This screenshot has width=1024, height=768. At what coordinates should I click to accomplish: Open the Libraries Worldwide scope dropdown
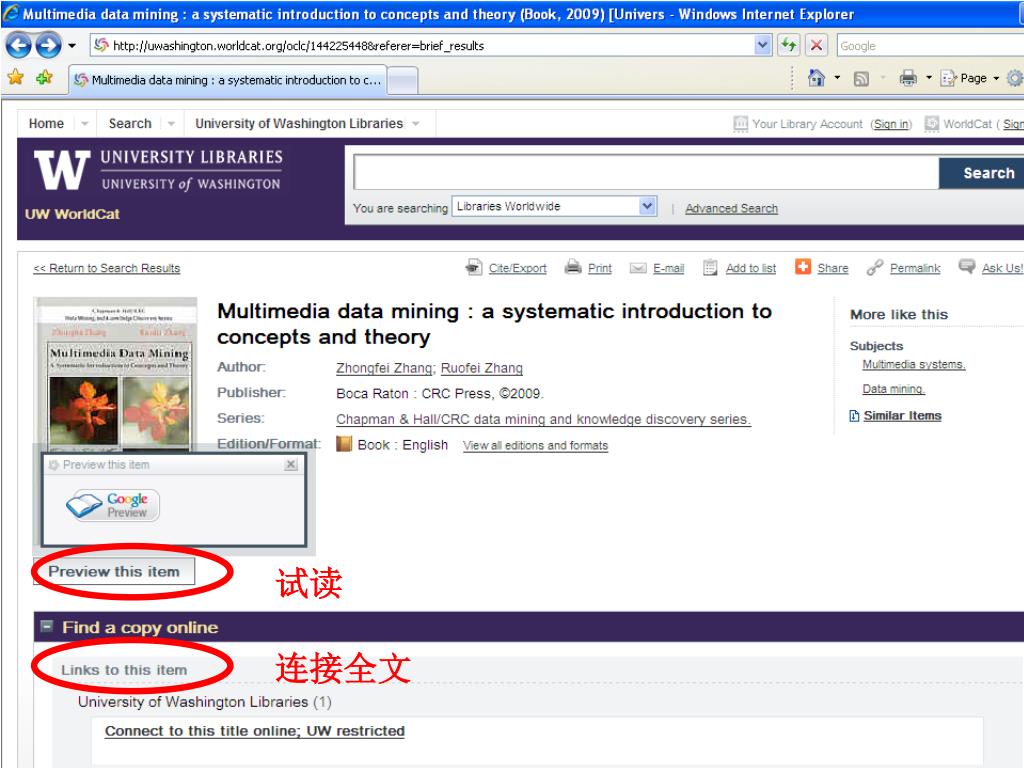[554, 206]
